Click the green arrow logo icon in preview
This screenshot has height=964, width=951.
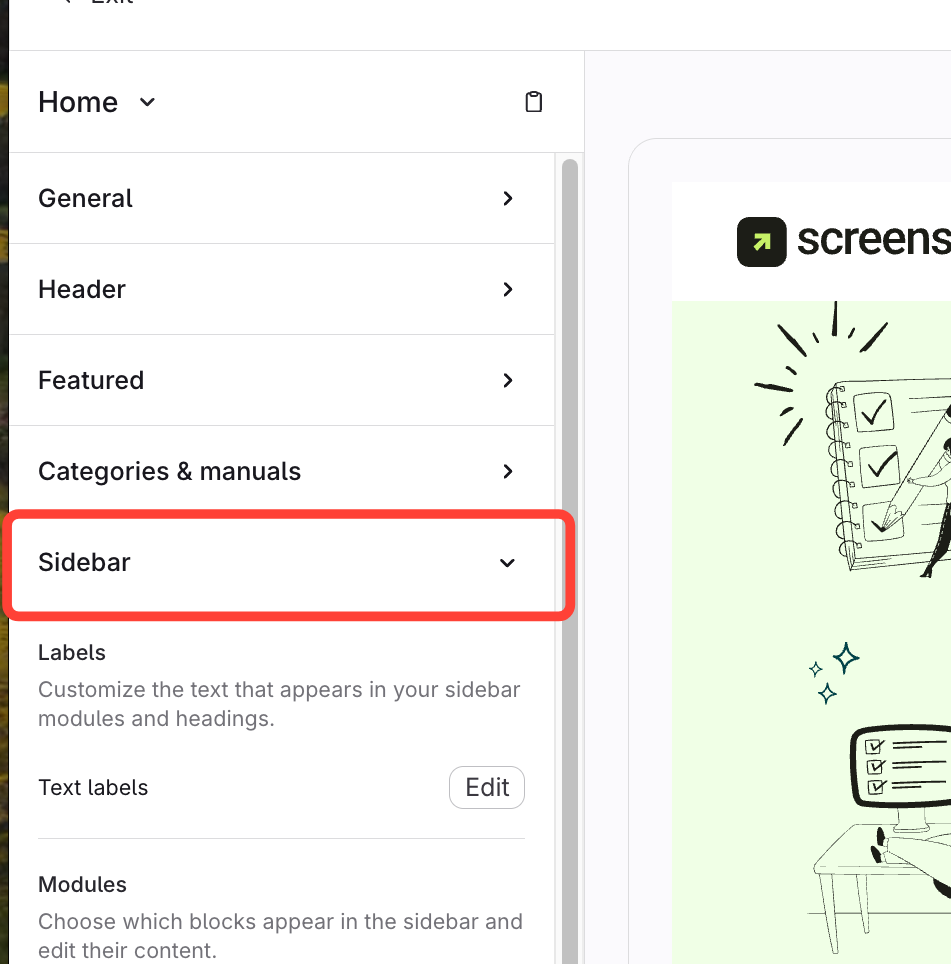[x=762, y=242]
